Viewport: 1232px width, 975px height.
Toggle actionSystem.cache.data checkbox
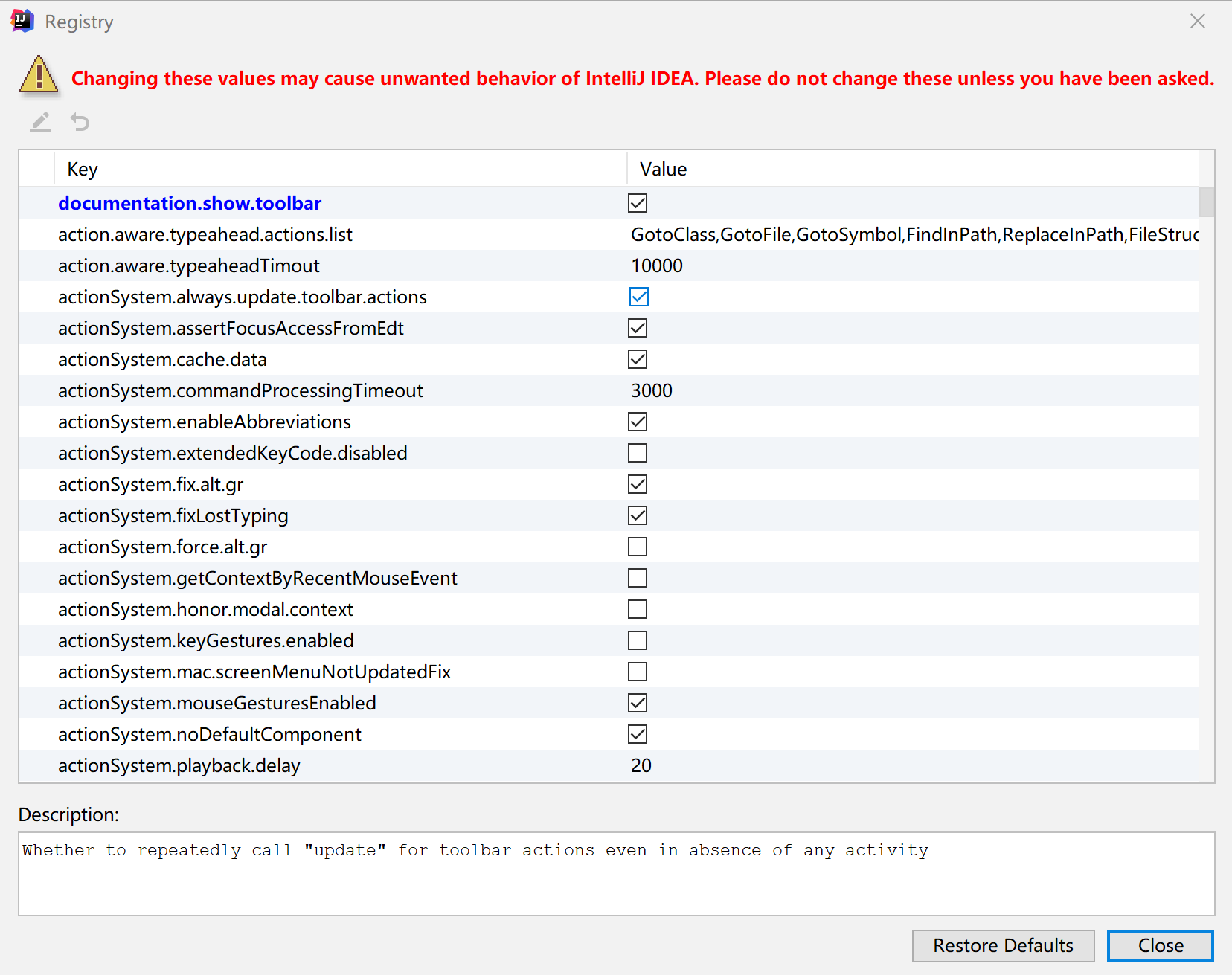(x=638, y=359)
